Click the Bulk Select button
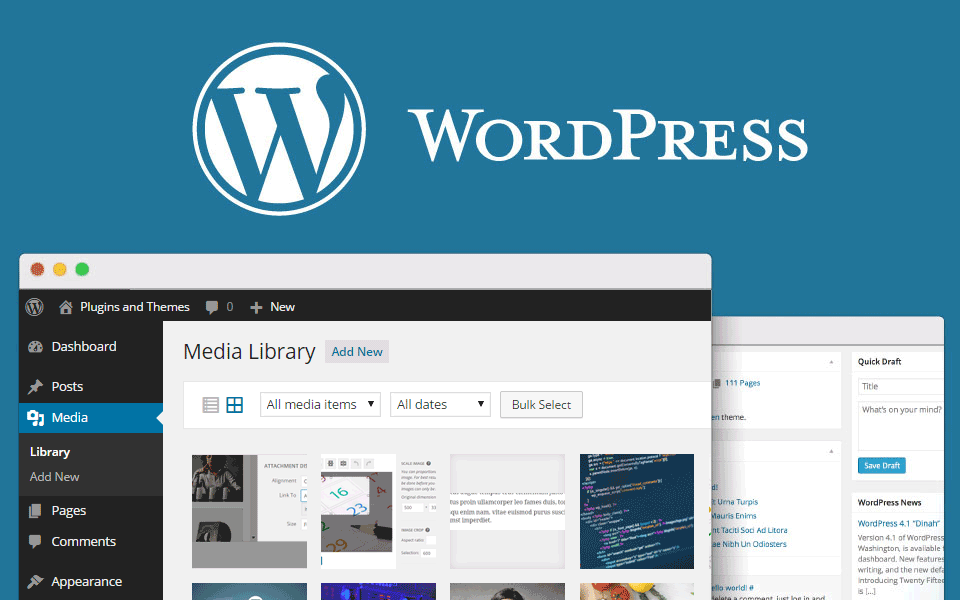Image resolution: width=960 pixels, height=600 pixels. (541, 405)
